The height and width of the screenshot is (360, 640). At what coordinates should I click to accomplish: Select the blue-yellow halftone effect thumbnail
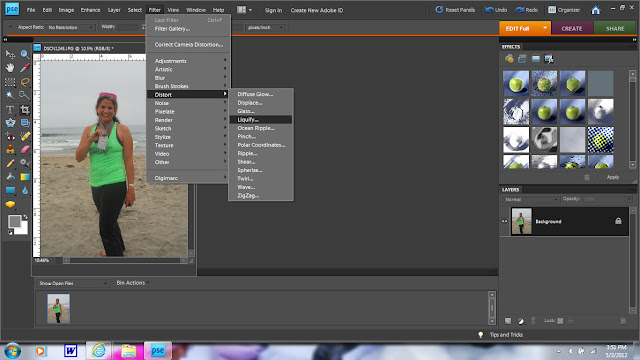point(600,140)
